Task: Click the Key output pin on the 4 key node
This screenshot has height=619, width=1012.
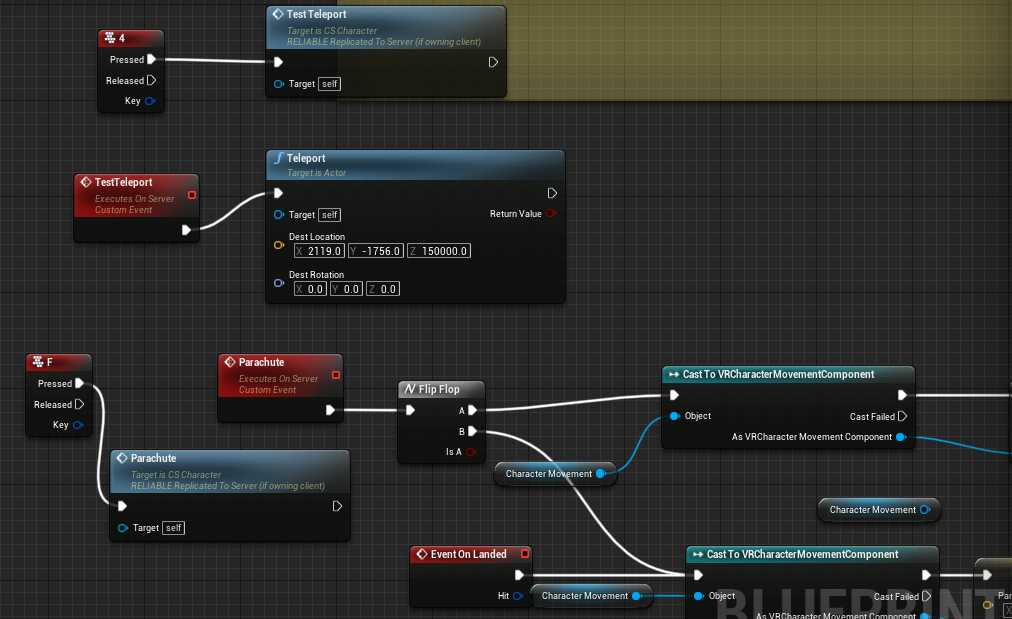Action: pos(150,101)
